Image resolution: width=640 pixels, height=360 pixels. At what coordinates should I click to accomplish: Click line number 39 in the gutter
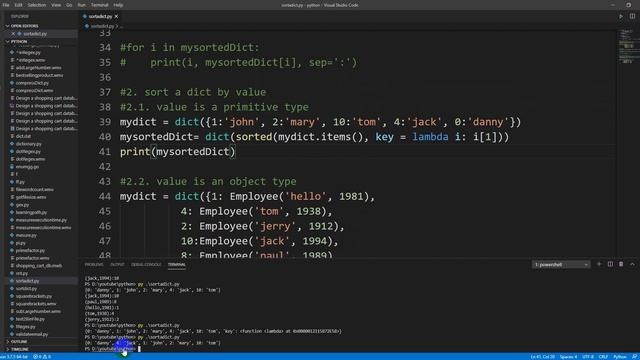click(105, 122)
